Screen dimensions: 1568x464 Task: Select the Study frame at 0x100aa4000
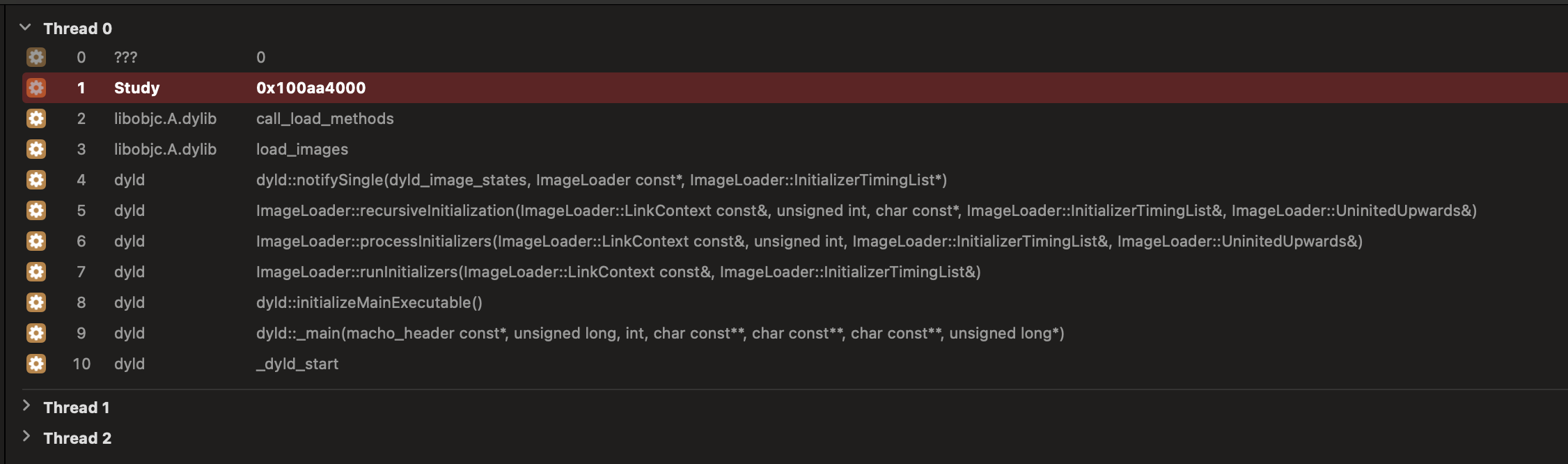coord(794,88)
